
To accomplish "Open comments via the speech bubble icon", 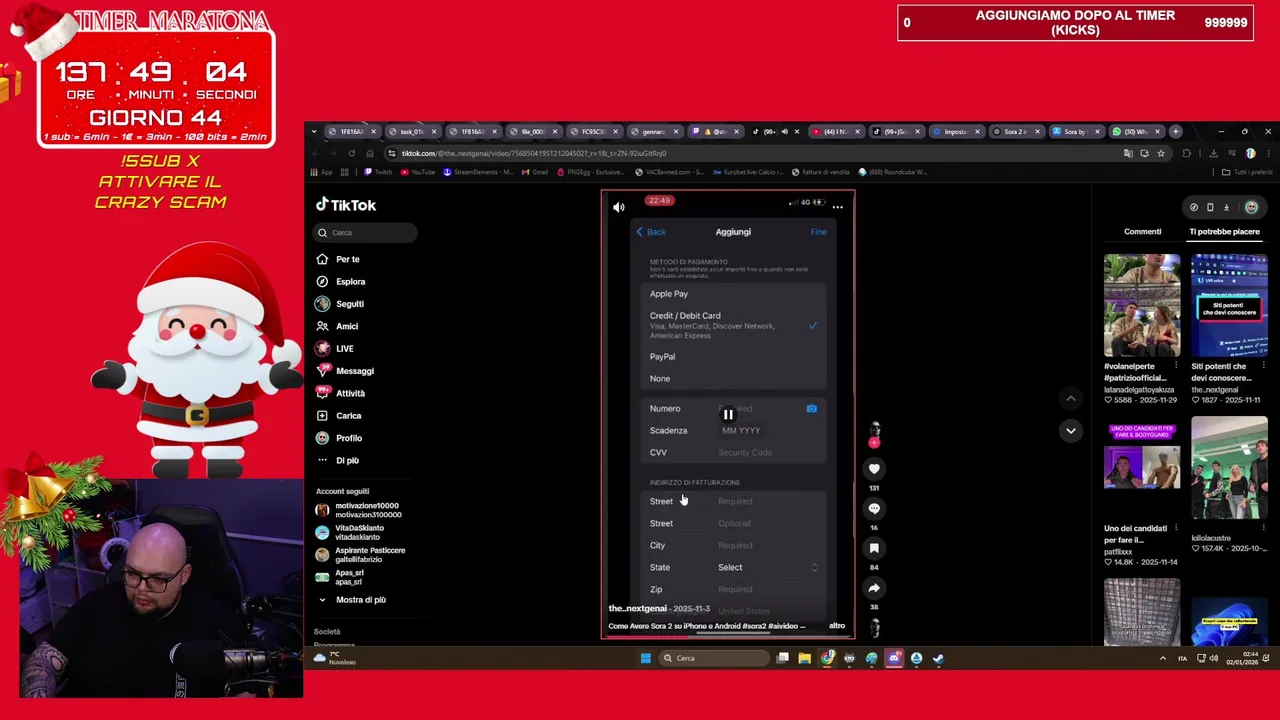I will point(874,508).
